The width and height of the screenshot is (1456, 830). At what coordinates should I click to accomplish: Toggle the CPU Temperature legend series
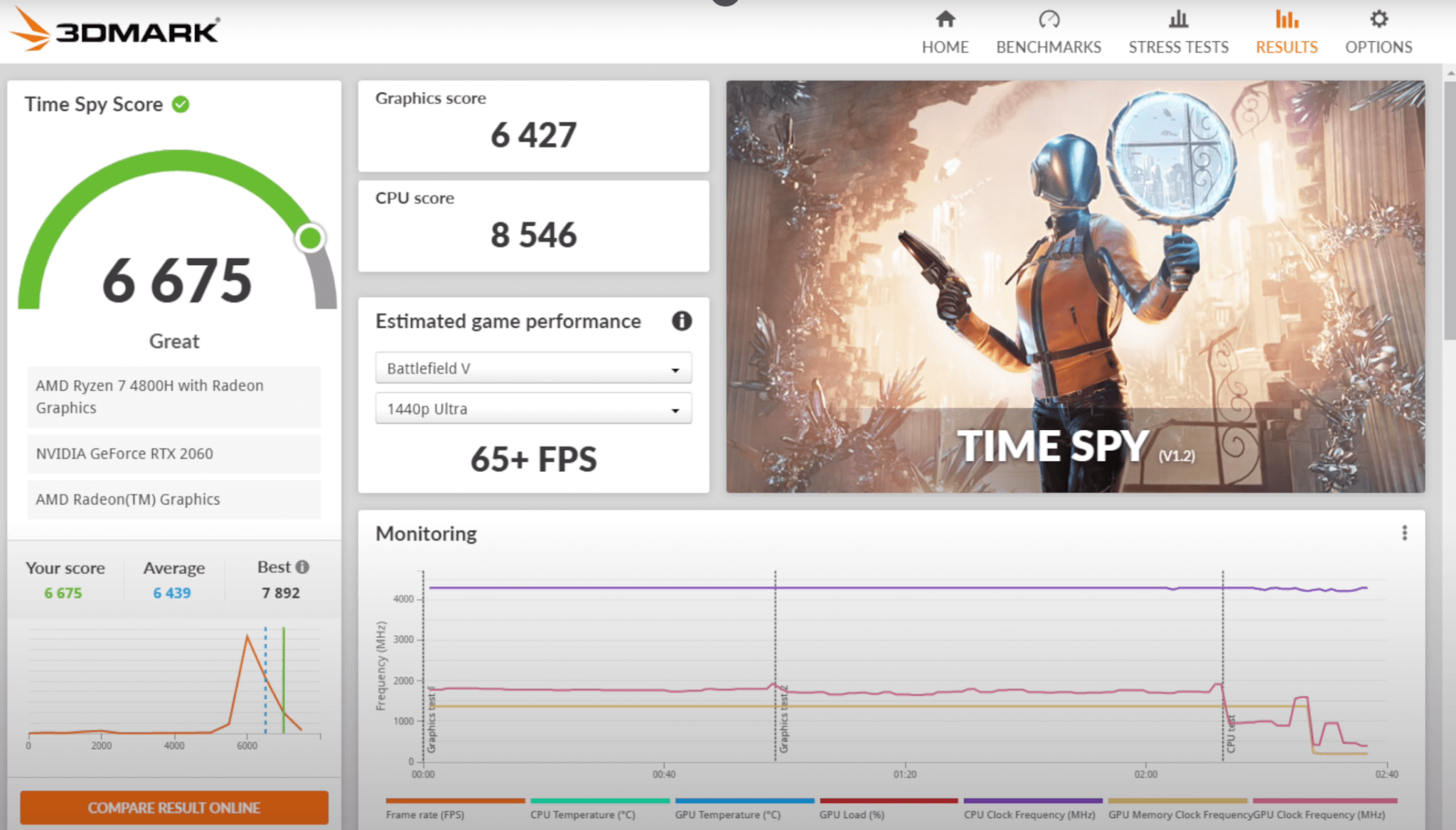coord(582,814)
